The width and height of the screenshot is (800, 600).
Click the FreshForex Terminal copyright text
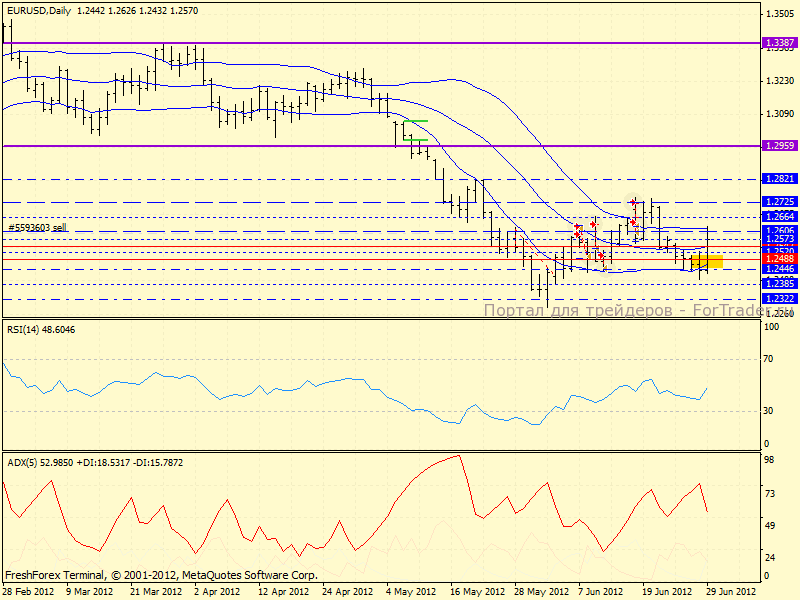coord(162,576)
